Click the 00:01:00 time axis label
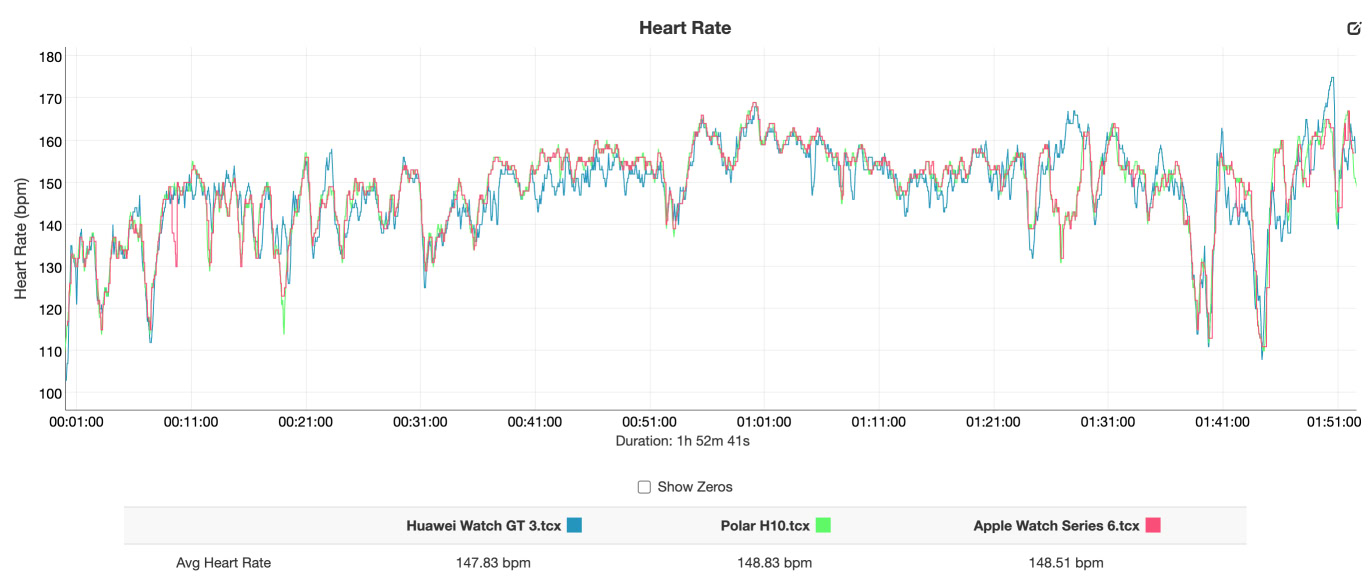This screenshot has height=587, width=1371. pos(76,422)
